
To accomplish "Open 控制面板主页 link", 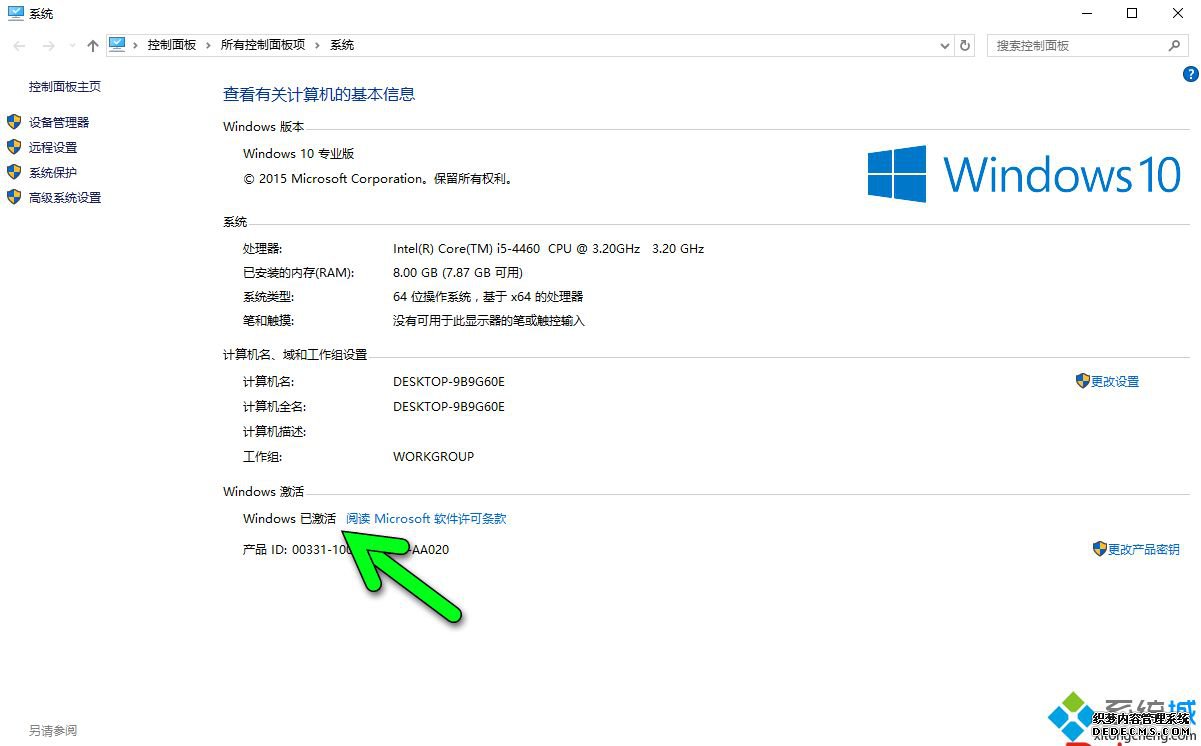I will coord(65,87).
